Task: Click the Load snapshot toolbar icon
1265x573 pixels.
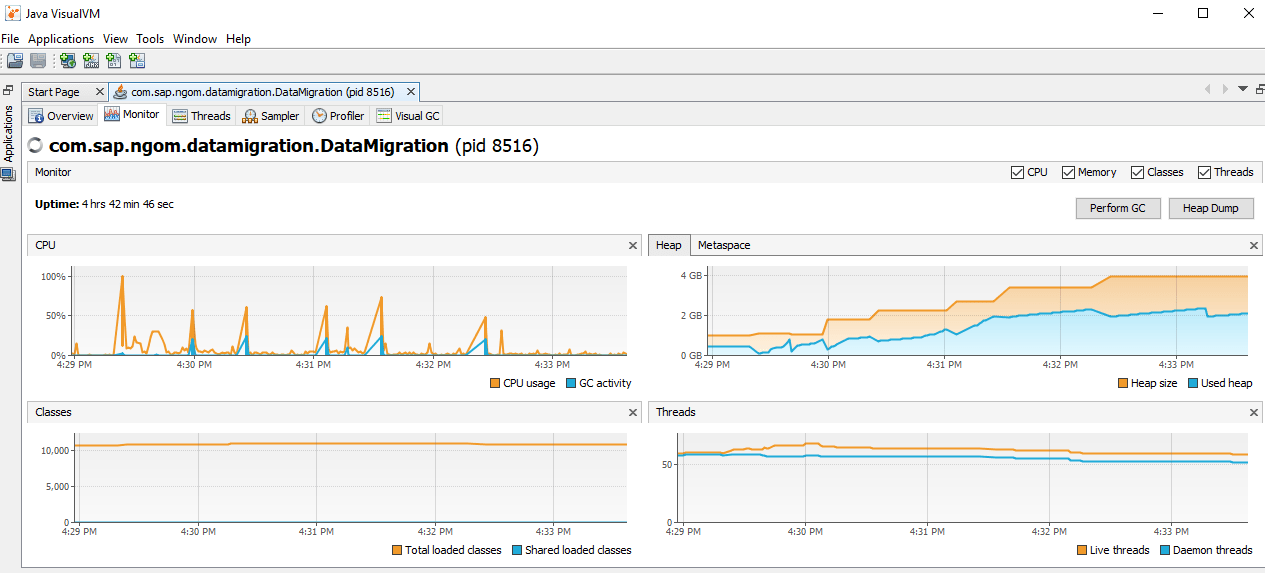Action: [x=15, y=61]
